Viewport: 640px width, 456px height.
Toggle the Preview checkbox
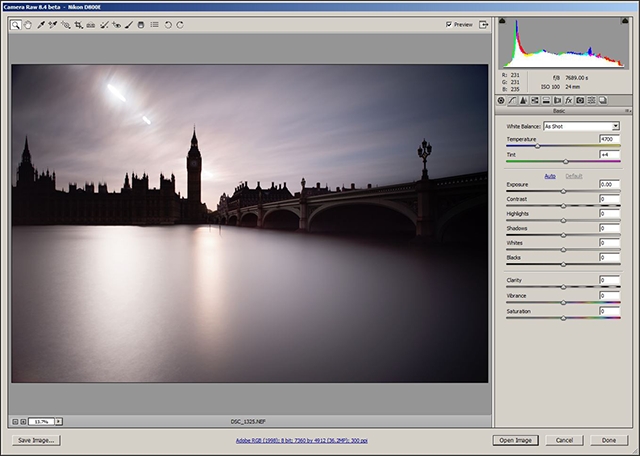(x=449, y=24)
